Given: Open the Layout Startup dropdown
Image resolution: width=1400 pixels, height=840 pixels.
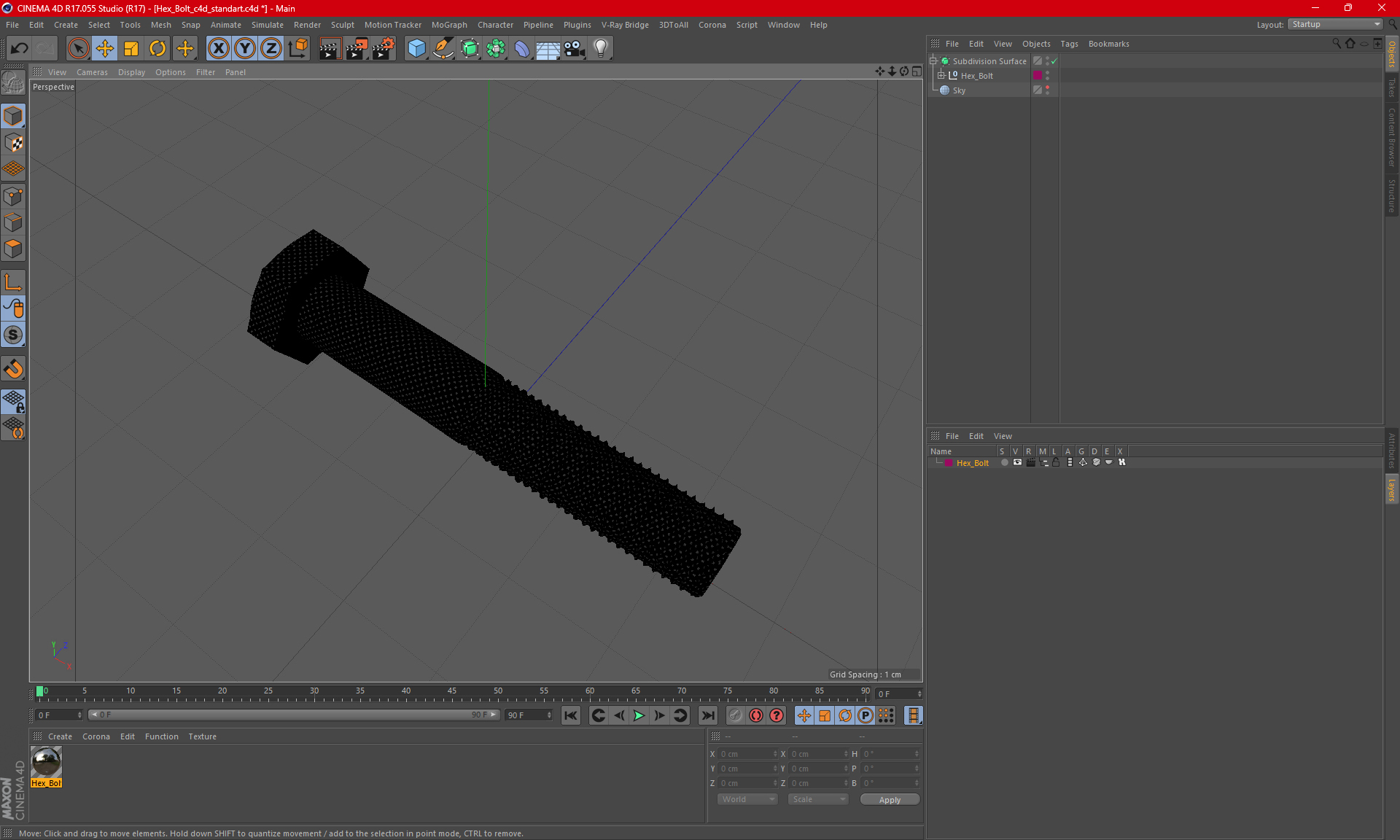Looking at the screenshot, I should pos(1336,24).
